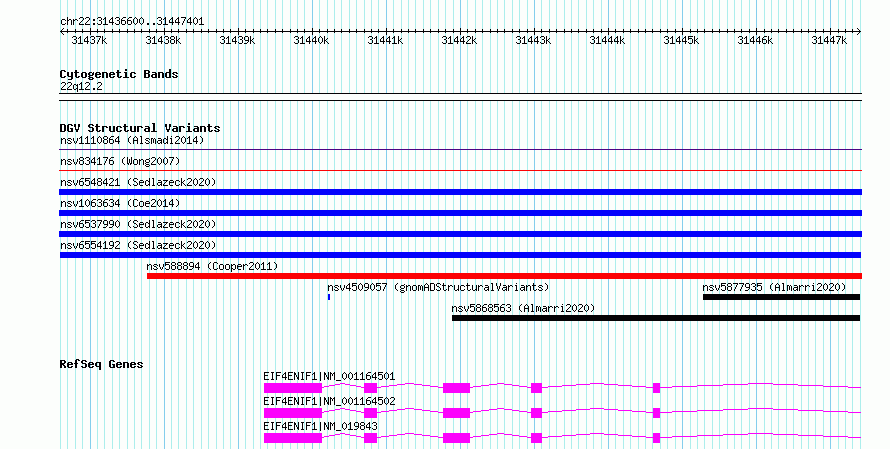Open transcript EIF4ENIF1|NM_001164501 label
Screen dimensions: 890x449
click(x=329, y=376)
